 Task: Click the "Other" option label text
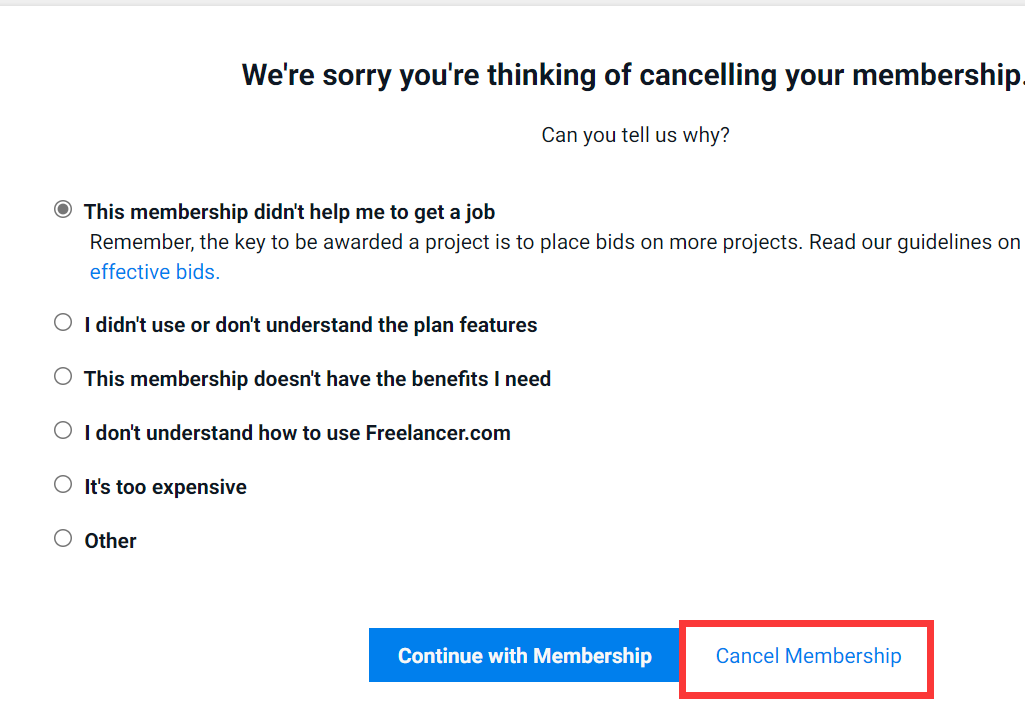pos(110,541)
